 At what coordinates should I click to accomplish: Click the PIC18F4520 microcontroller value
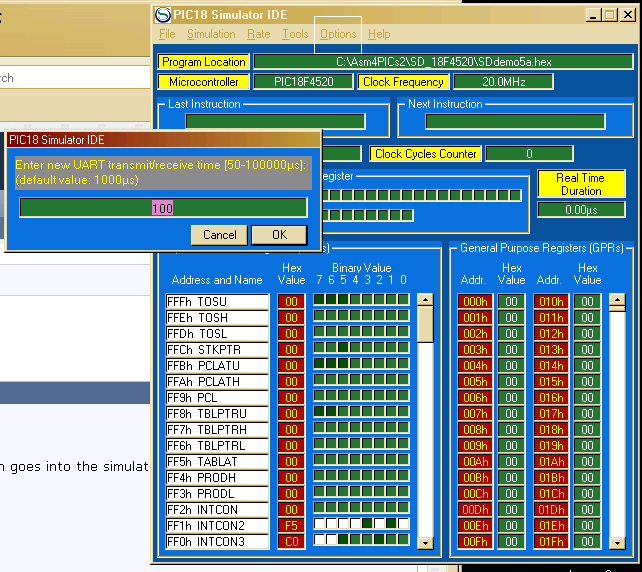(x=303, y=82)
